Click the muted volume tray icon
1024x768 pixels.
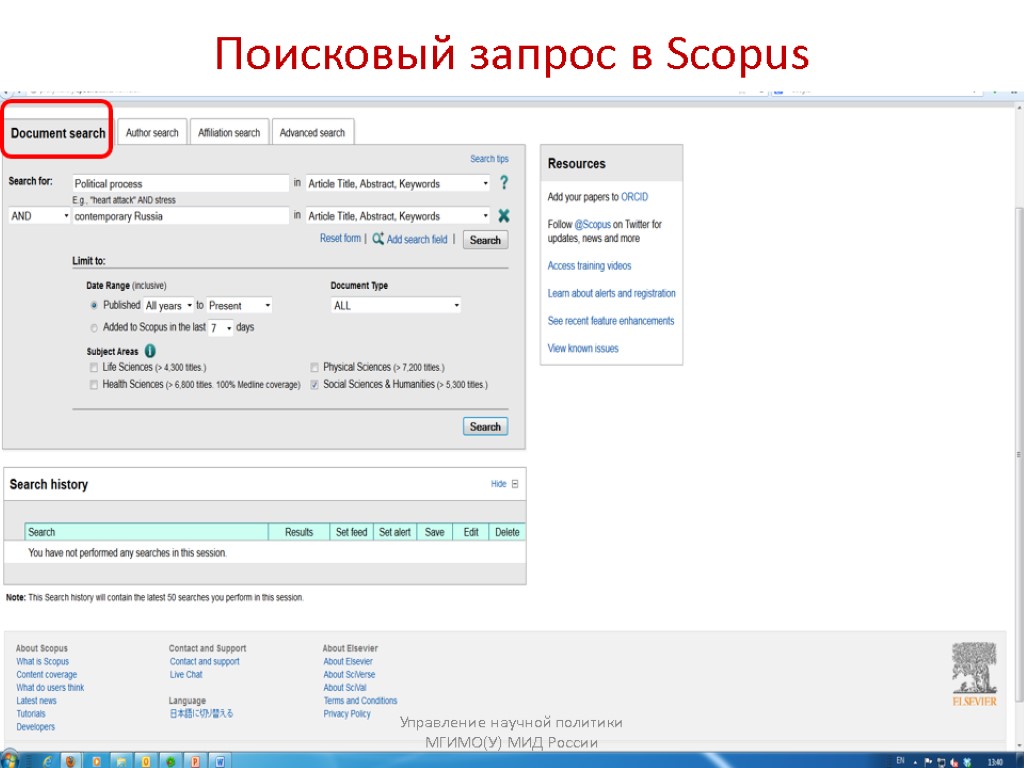954,762
